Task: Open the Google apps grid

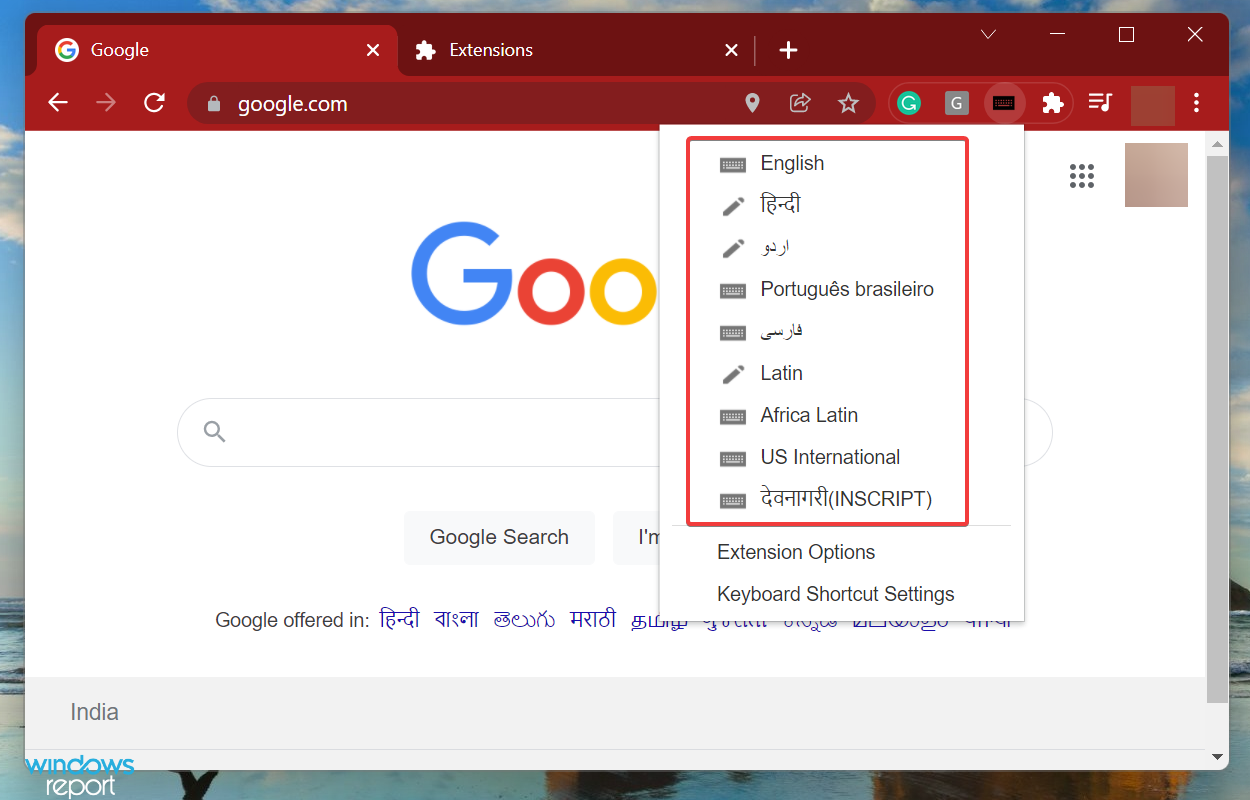Action: pos(1082,176)
